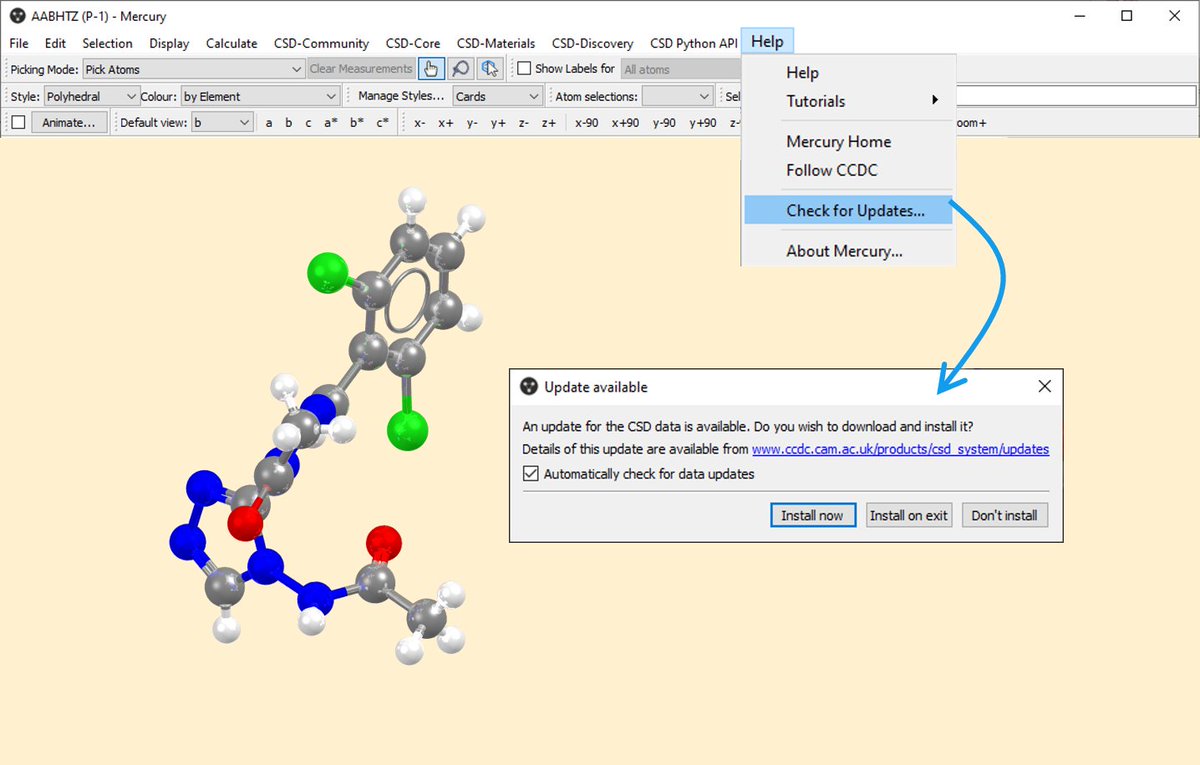Screen dimensions: 1200x765
Task: Open the Selection menu
Action: [107, 43]
